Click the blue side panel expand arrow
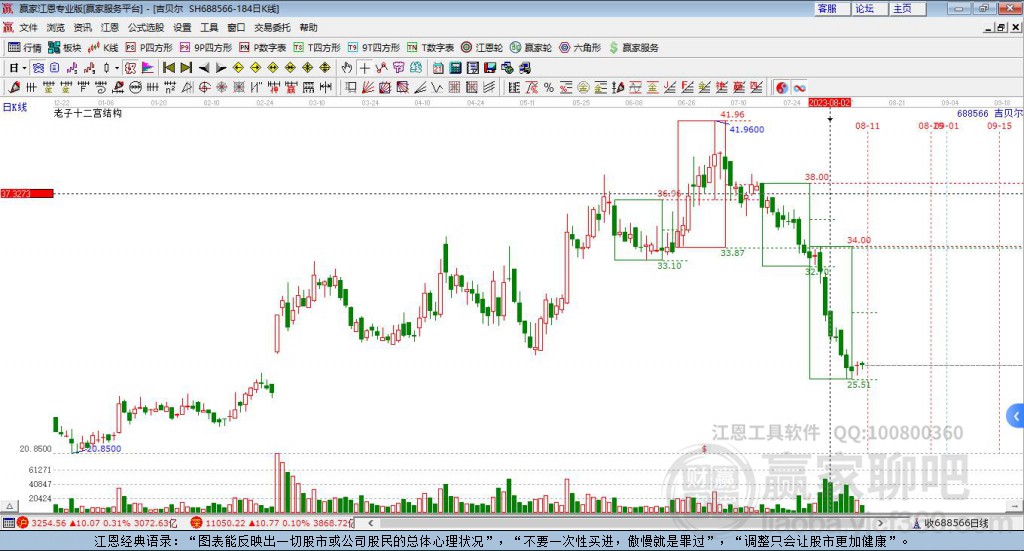This screenshot has height=551, width=1024. [x=1016, y=416]
